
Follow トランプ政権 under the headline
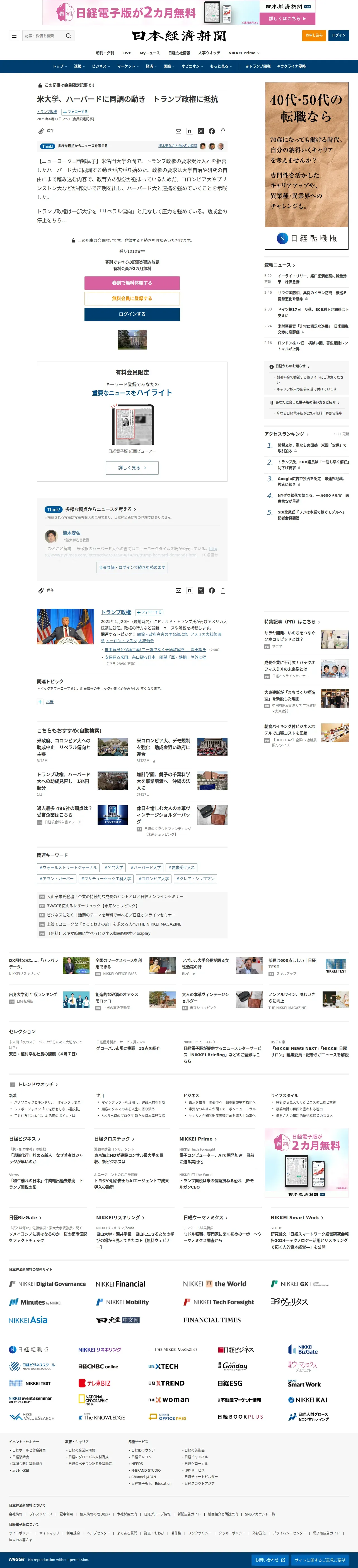pos(75,112)
